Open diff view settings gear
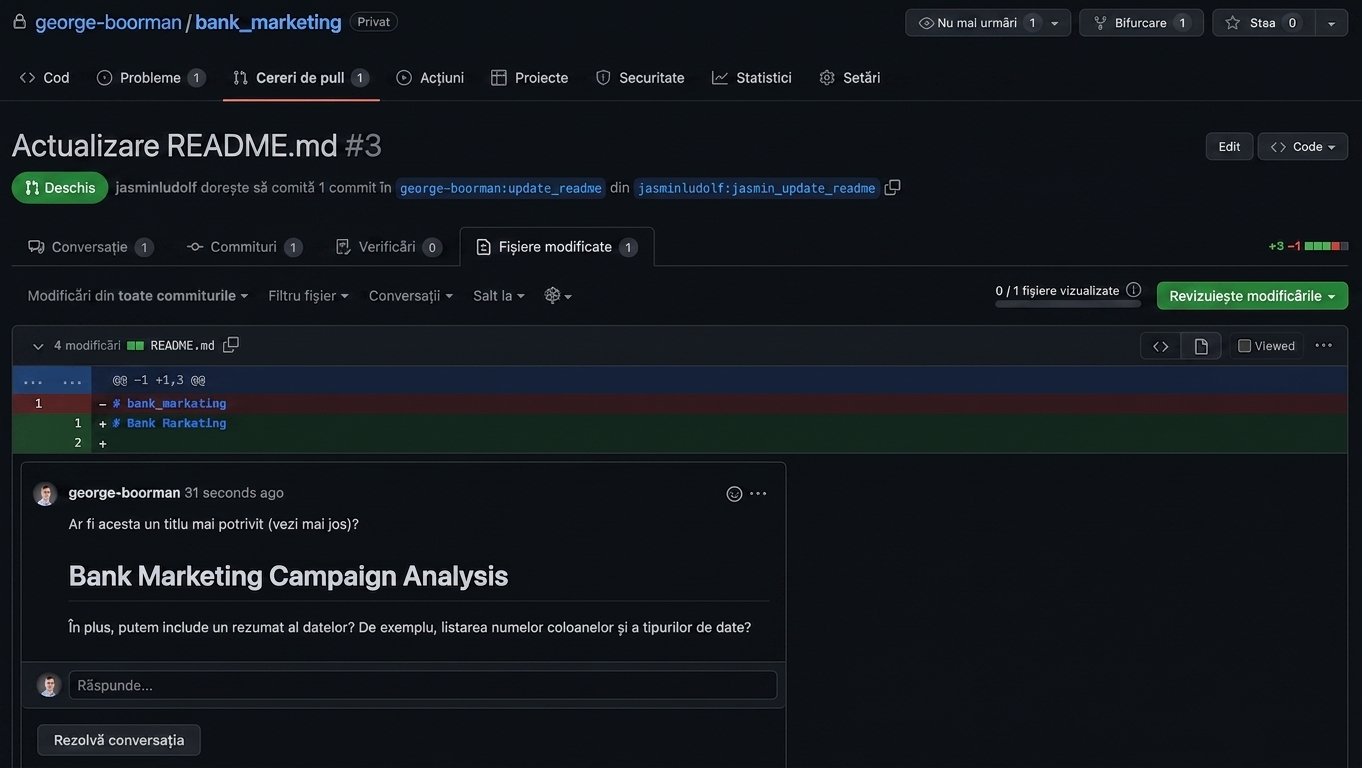The width and height of the screenshot is (1362, 768). 558,296
